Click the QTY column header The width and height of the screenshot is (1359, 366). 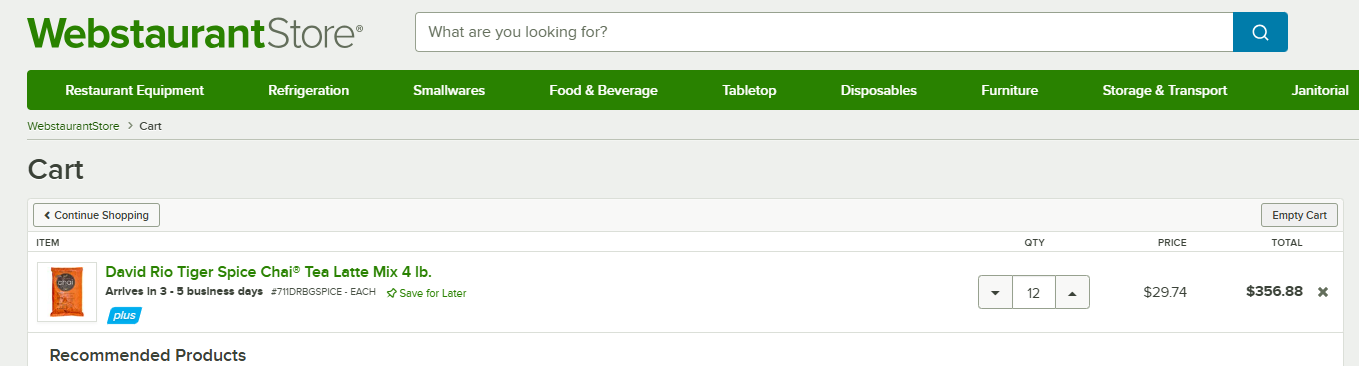[1034, 242]
